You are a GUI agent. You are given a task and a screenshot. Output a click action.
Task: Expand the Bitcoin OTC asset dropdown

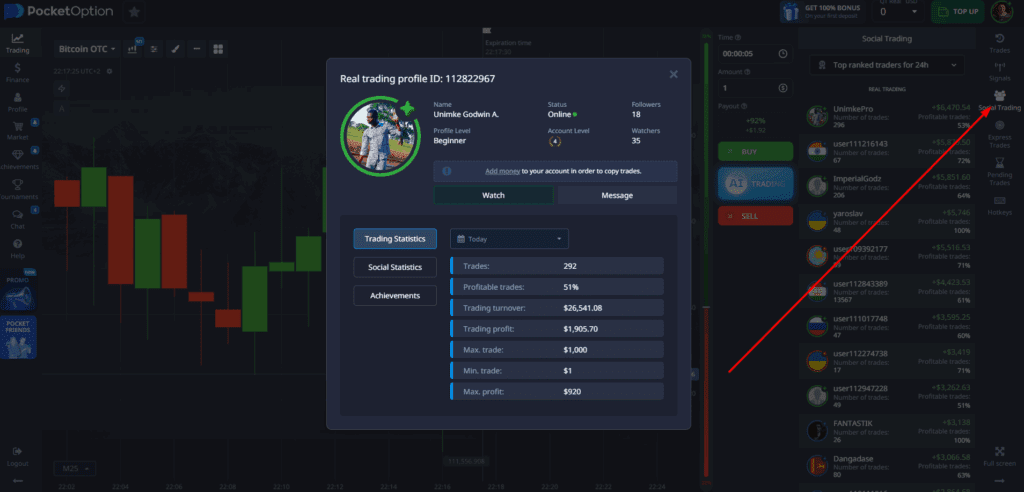[87, 48]
